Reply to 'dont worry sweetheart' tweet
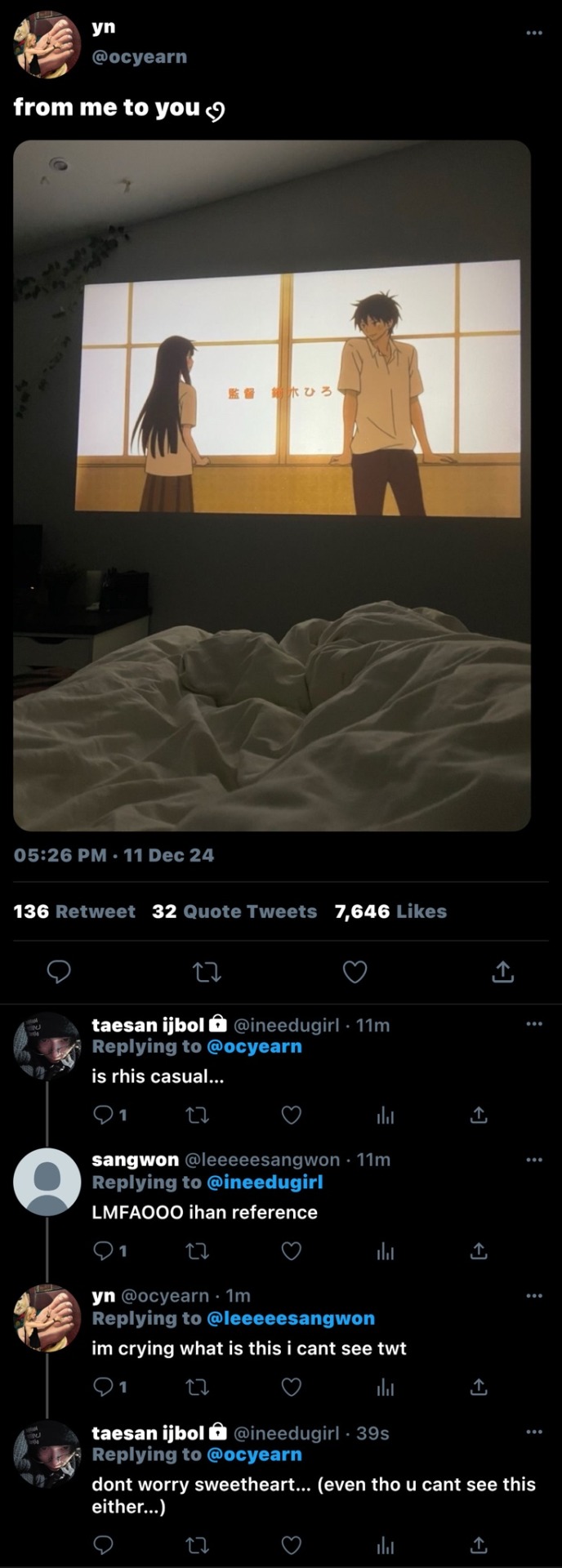 104,1544
